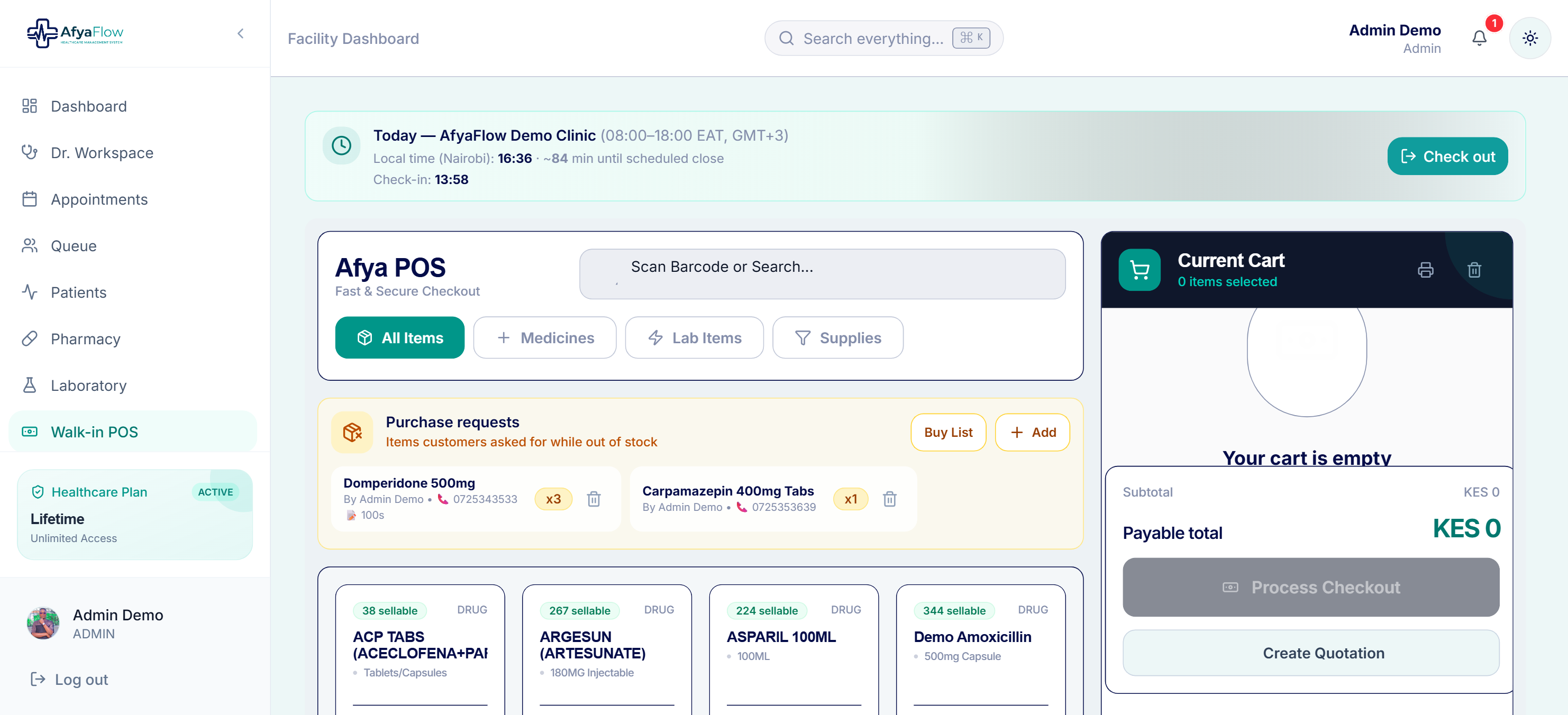Click the pulse icon beside Patients
1568x715 pixels.
click(x=29, y=292)
